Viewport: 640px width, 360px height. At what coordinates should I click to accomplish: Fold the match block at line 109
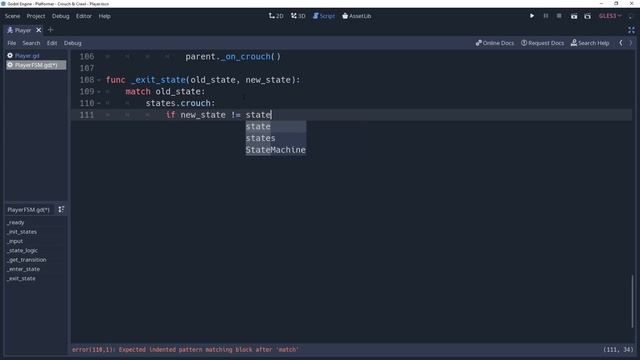(99, 92)
